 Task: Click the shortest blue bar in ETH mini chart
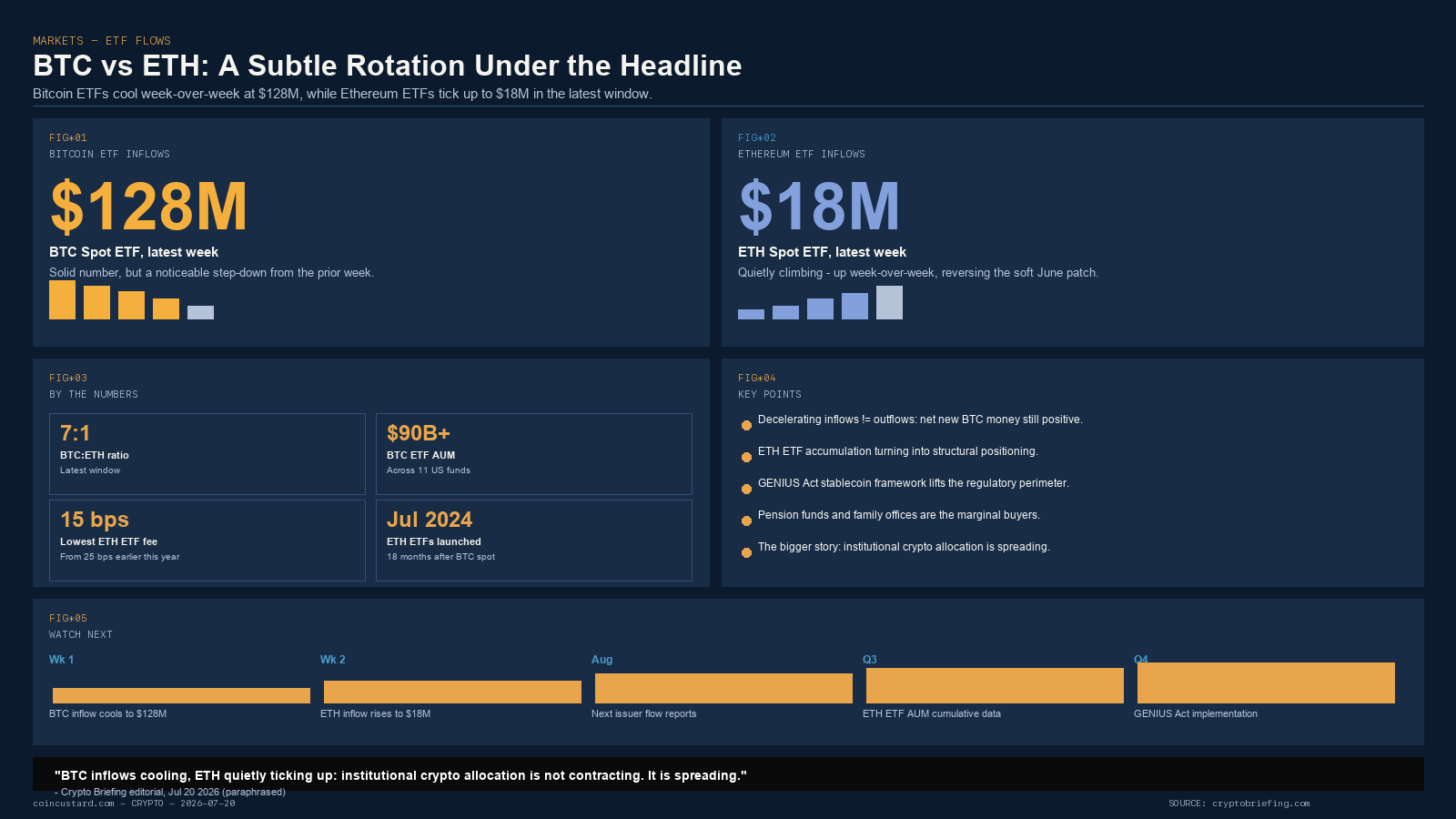(751, 314)
